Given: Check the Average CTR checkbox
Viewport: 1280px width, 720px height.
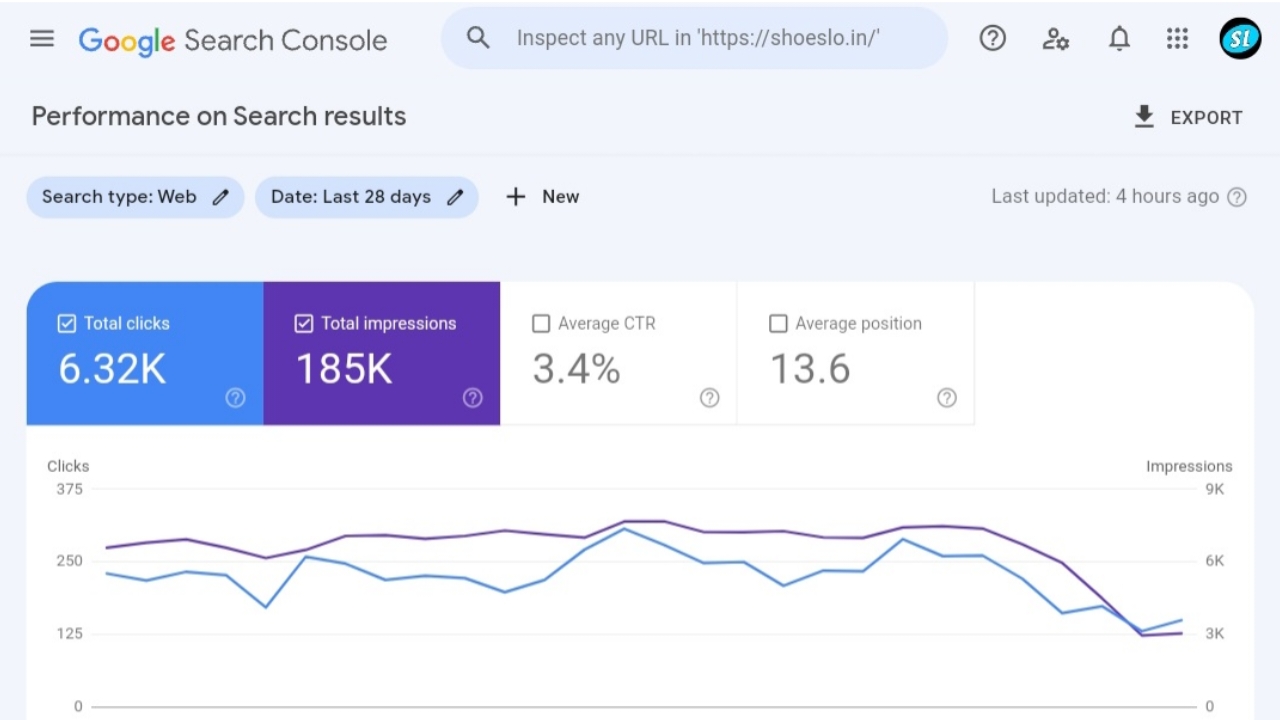Looking at the screenshot, I should (x=541, y=323).
